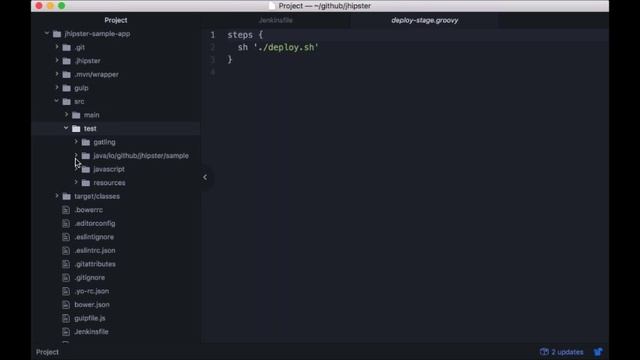Open the 2 updates status link

coord(567,352)
